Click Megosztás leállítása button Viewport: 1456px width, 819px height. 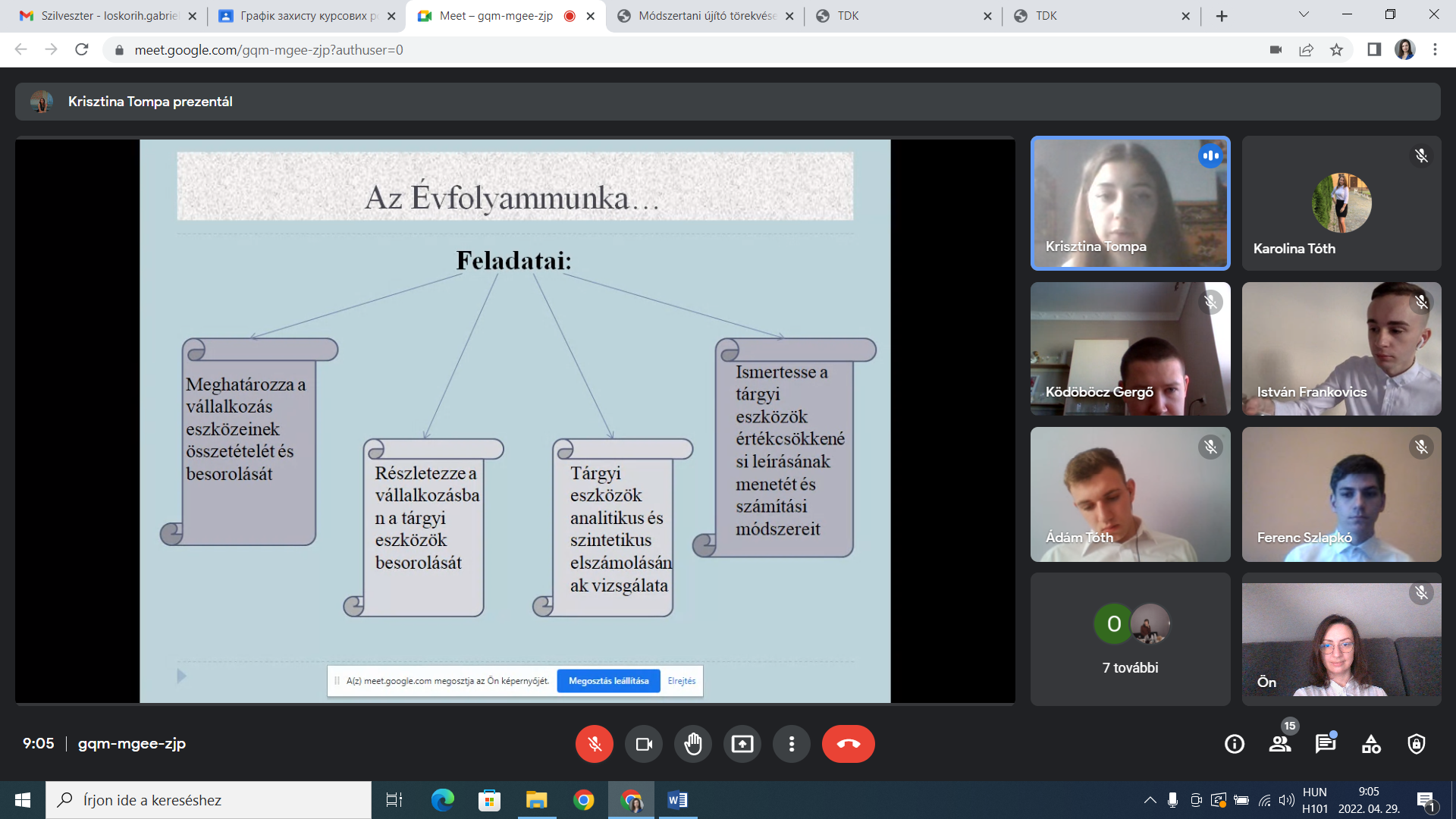(608, 681)
